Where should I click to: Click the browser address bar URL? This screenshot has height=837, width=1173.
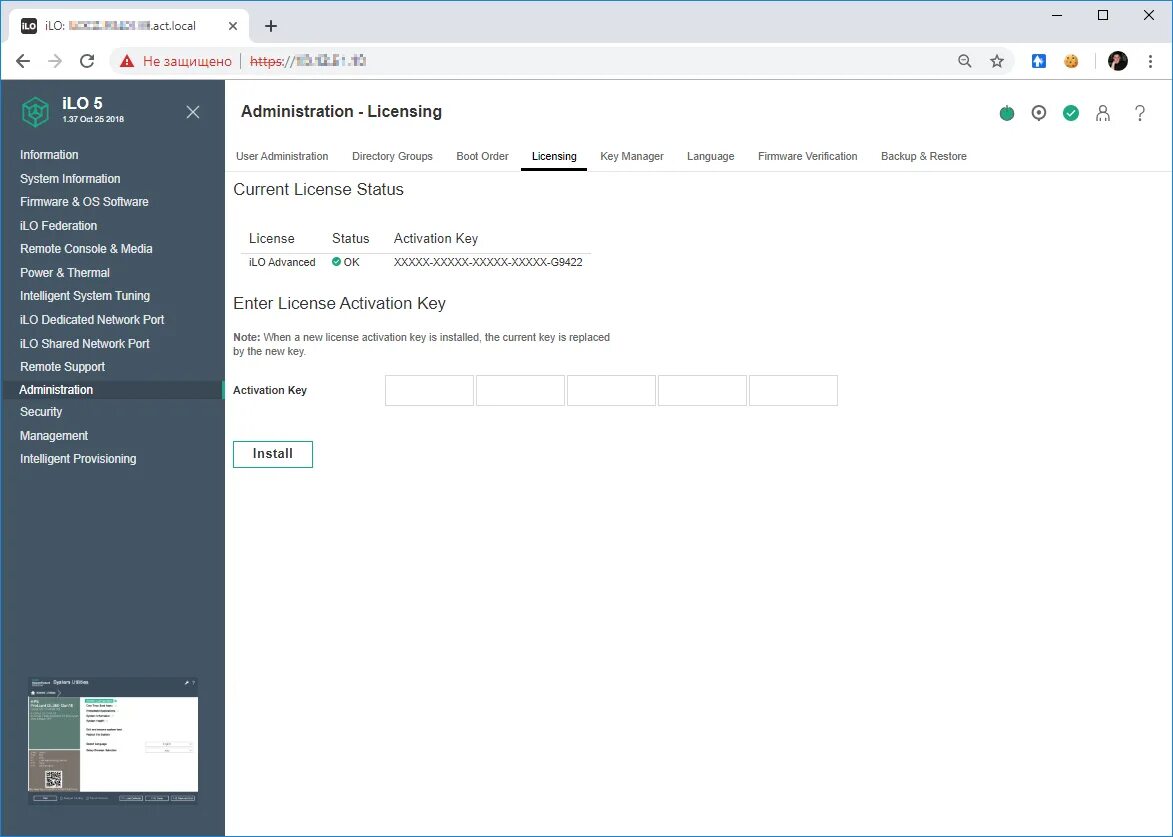tap(307, 61)
